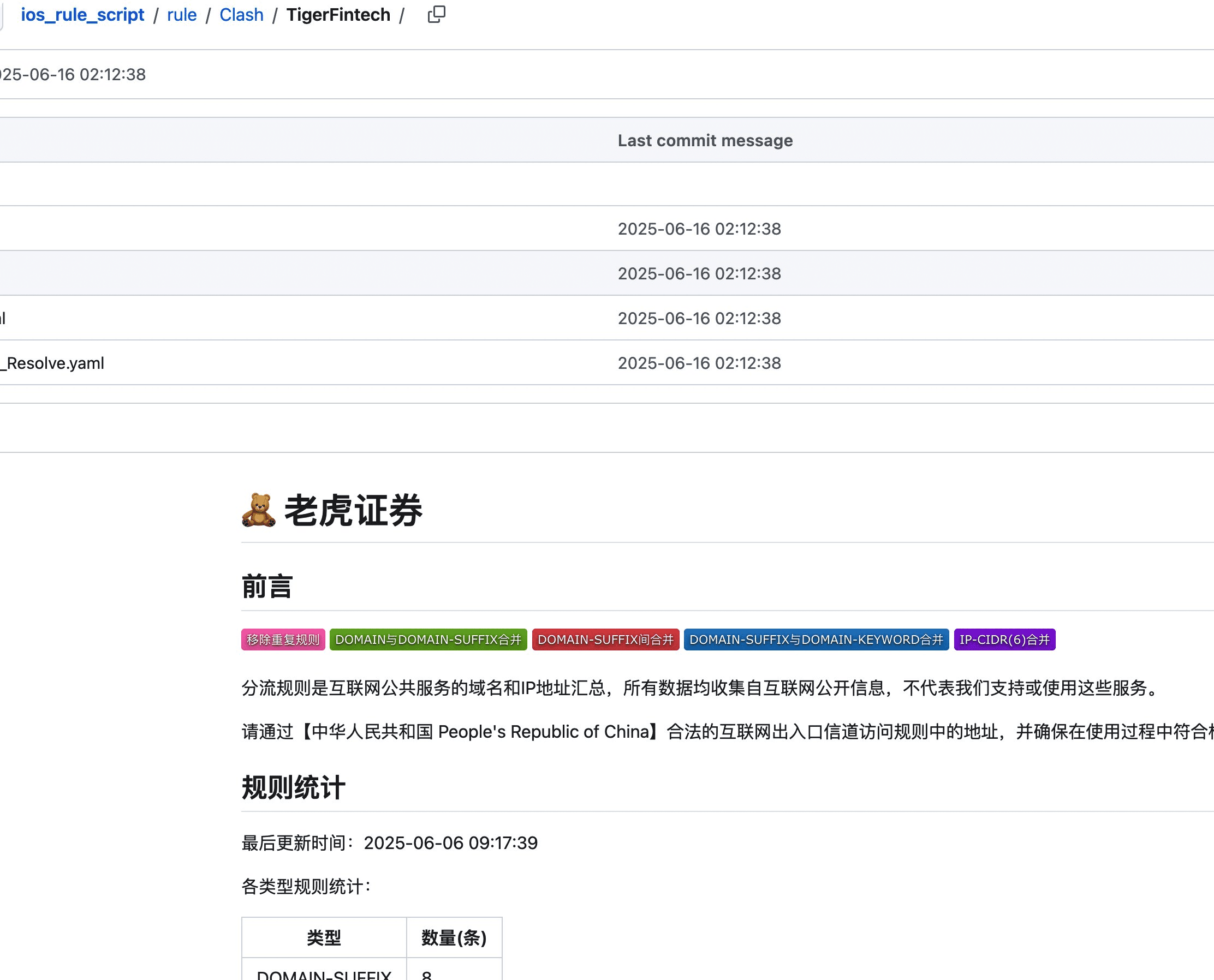Click 老虎证券 heading
This screenshot has height=980, width=1214.
(354, 510)
